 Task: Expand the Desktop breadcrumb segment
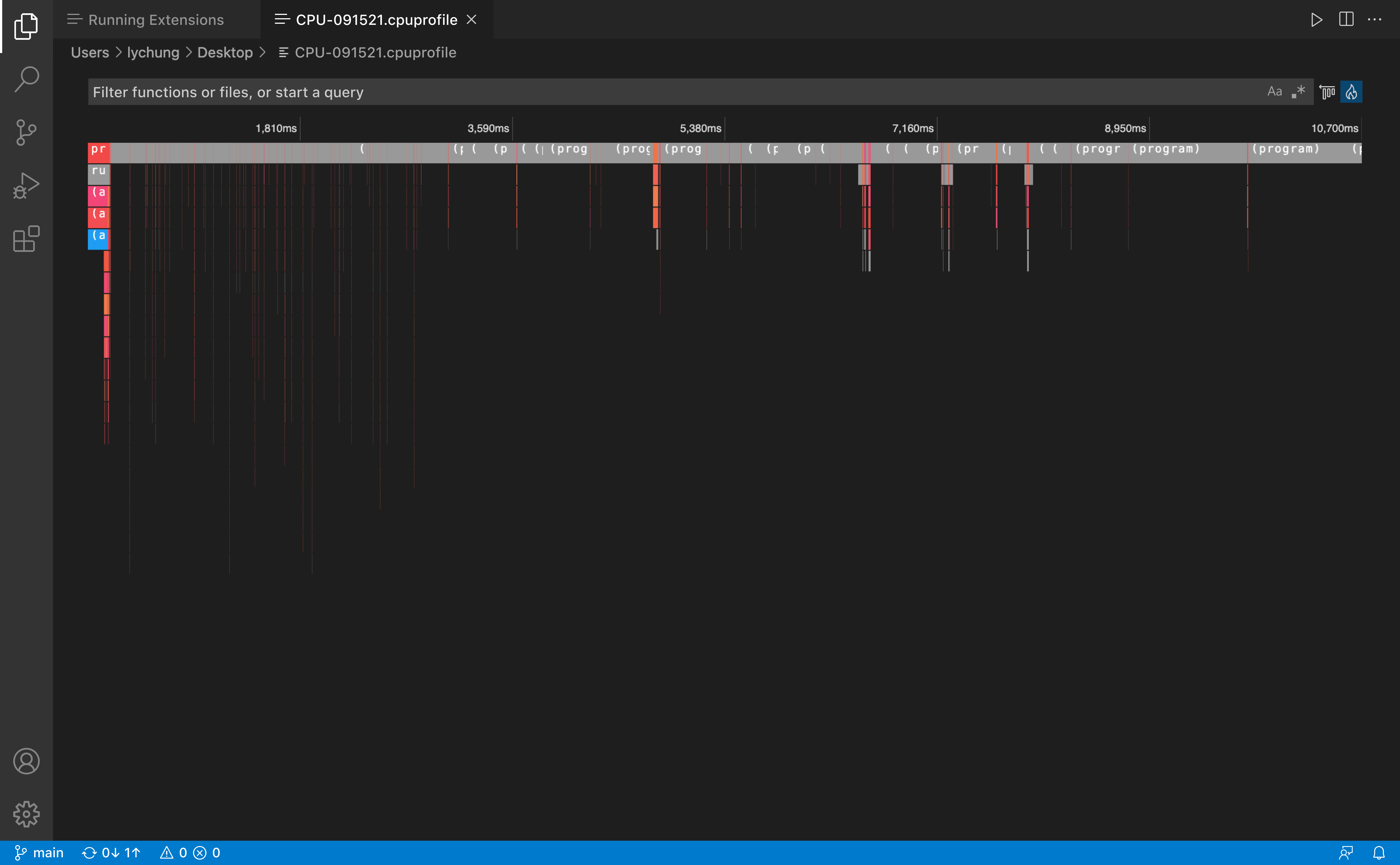[x=225, y=53]
